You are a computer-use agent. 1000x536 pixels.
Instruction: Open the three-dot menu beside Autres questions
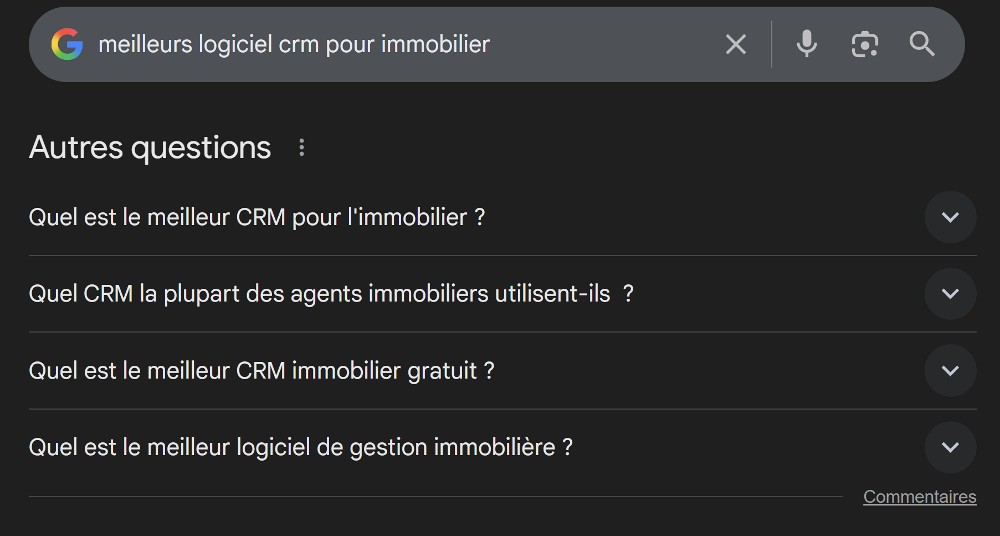click(302, 148)
